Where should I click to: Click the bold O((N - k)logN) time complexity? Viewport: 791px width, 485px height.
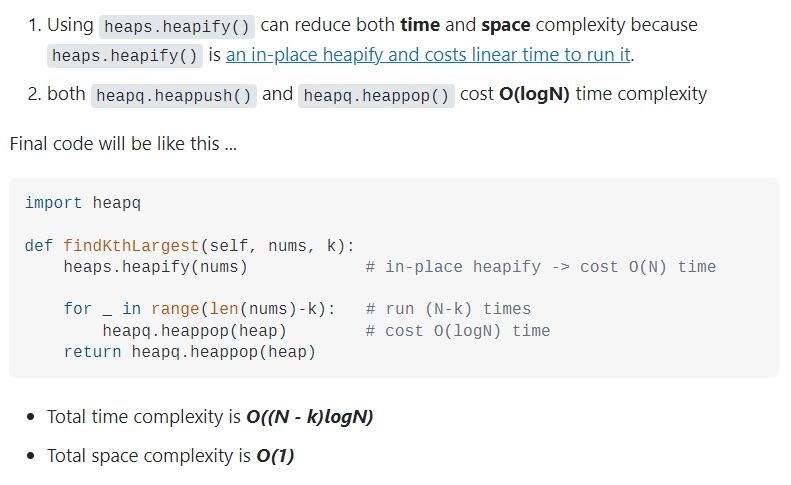309,417
